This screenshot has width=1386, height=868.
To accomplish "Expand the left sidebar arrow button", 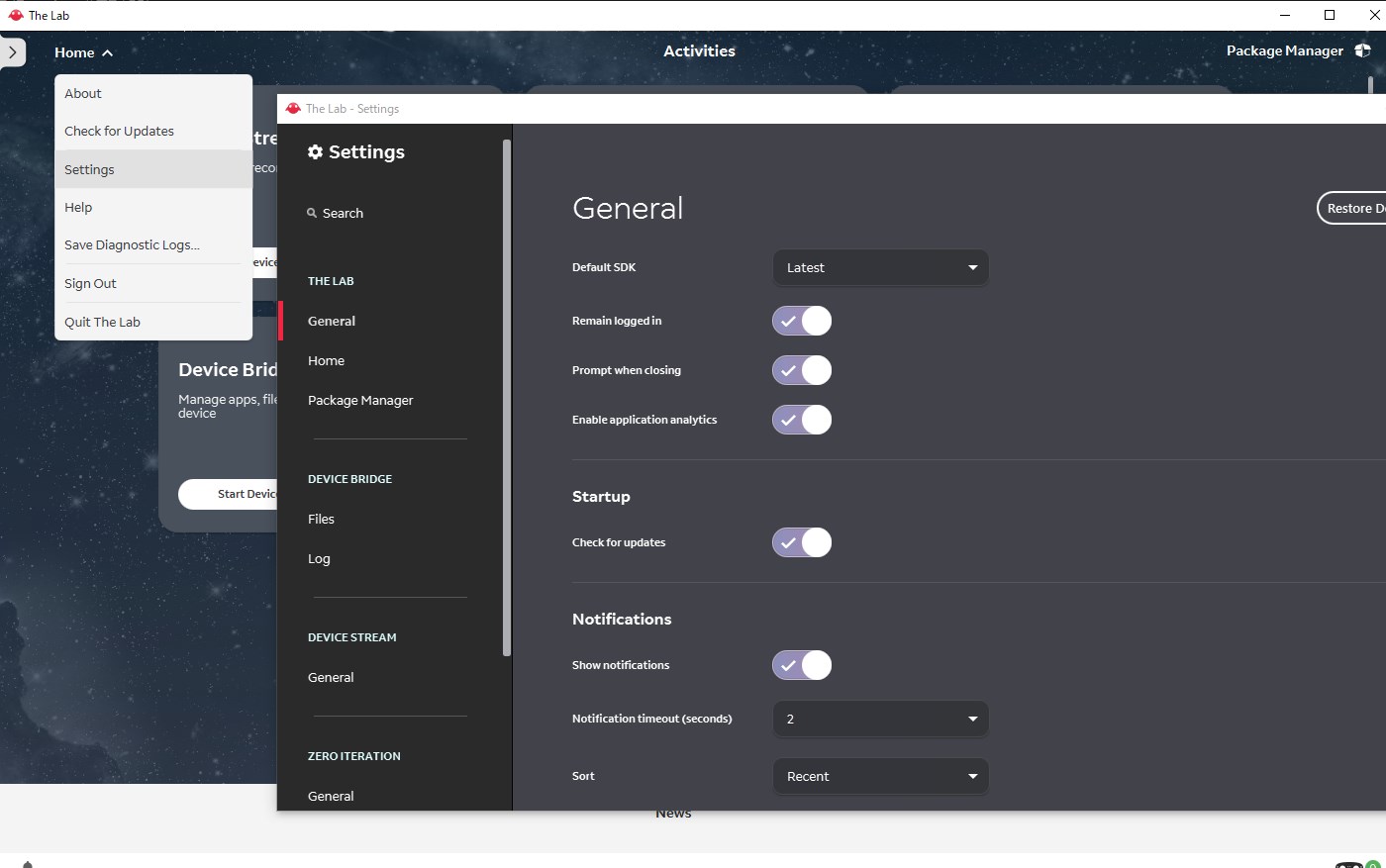I will point(12,52).
